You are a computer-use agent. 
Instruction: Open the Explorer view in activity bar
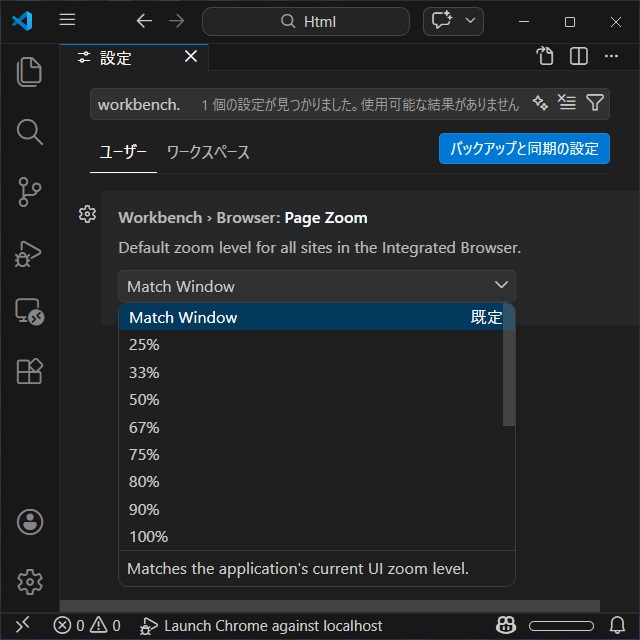pyautogui.click(x=29, y=72)
